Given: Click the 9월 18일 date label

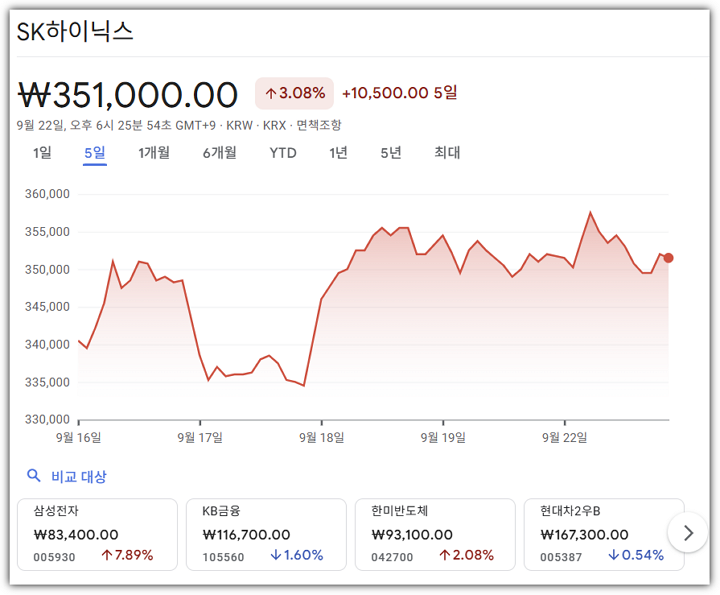Looking at the screenshot, I should (x=322, y=438).
